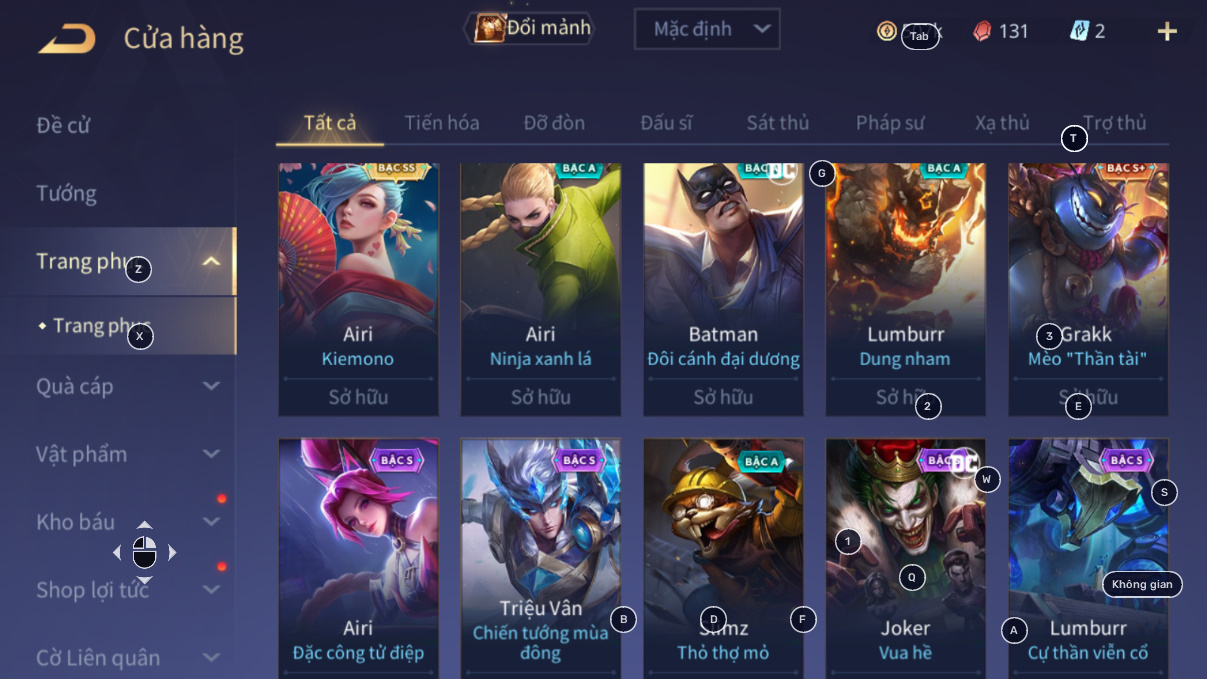This screenshot has width=1207, height=679.
Task: Select the Sát thủ filter tab
Action: pos(778,123)
